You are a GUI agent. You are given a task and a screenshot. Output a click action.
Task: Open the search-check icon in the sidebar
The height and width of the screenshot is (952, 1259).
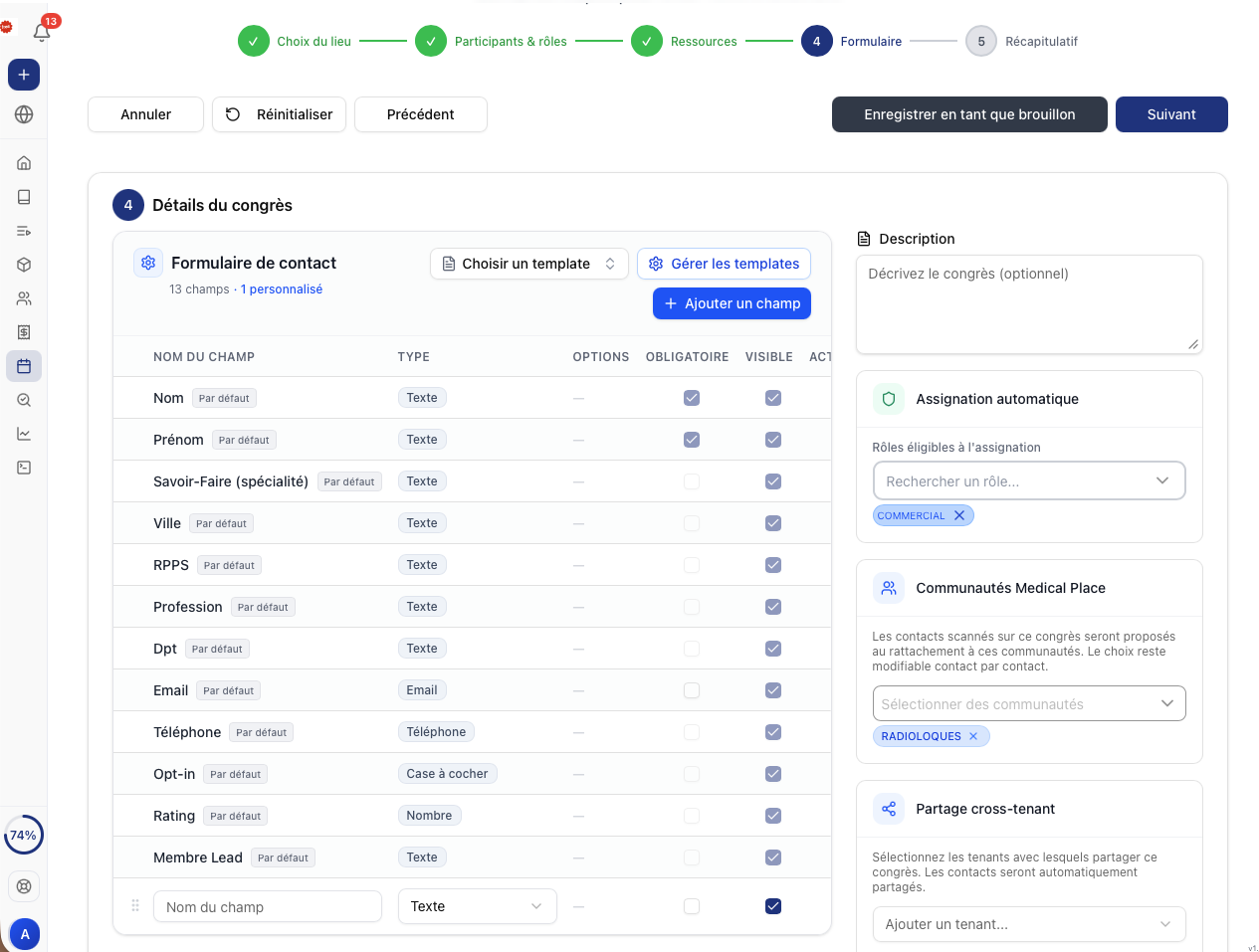click(x=24, y=400)
